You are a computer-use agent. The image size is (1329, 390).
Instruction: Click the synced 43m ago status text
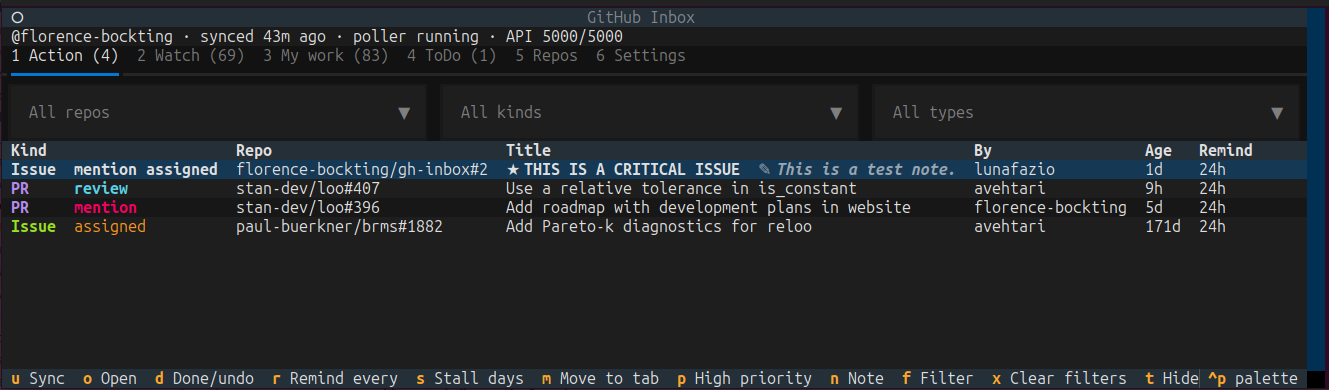pos(263,37)
